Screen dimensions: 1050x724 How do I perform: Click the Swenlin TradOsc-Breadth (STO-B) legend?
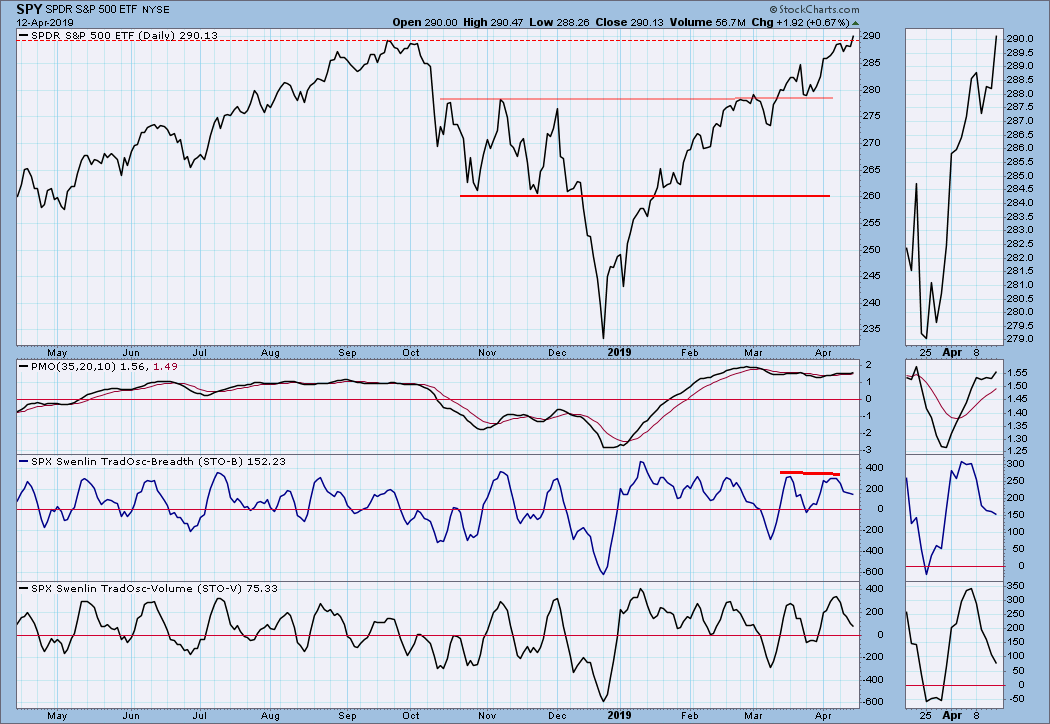coord(153,461)
